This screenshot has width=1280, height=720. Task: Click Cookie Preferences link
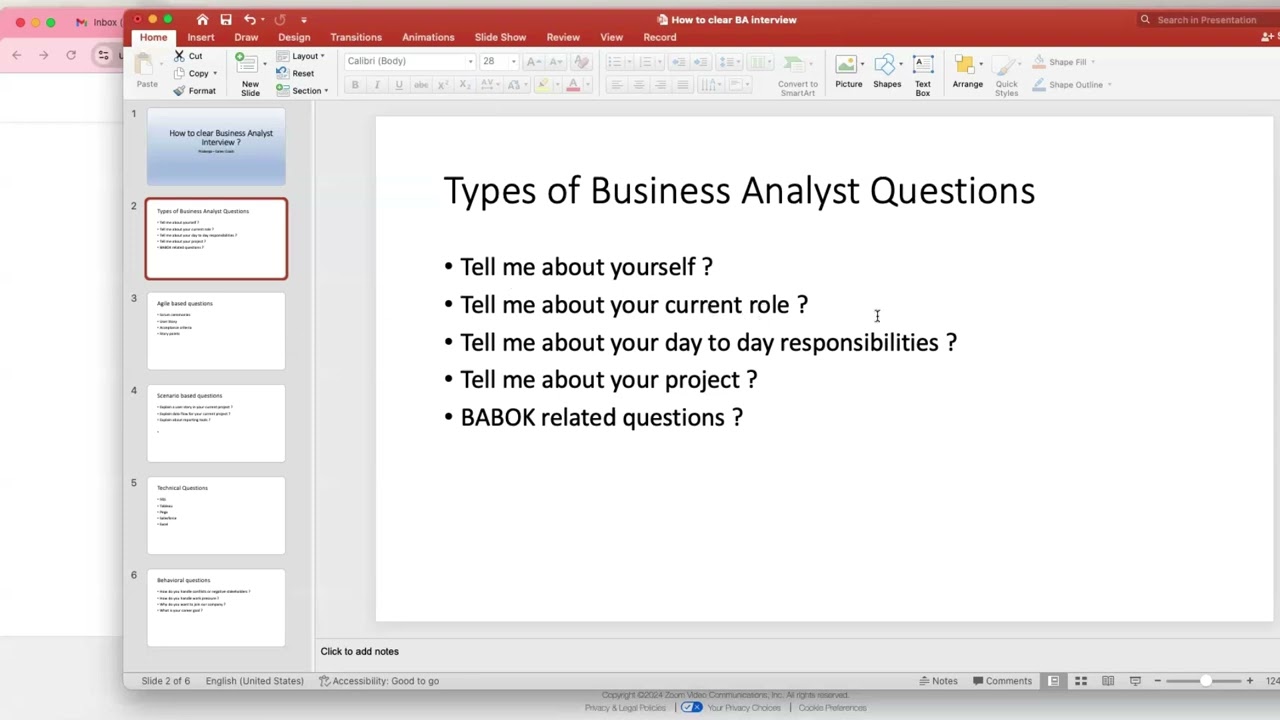point(832,708)
